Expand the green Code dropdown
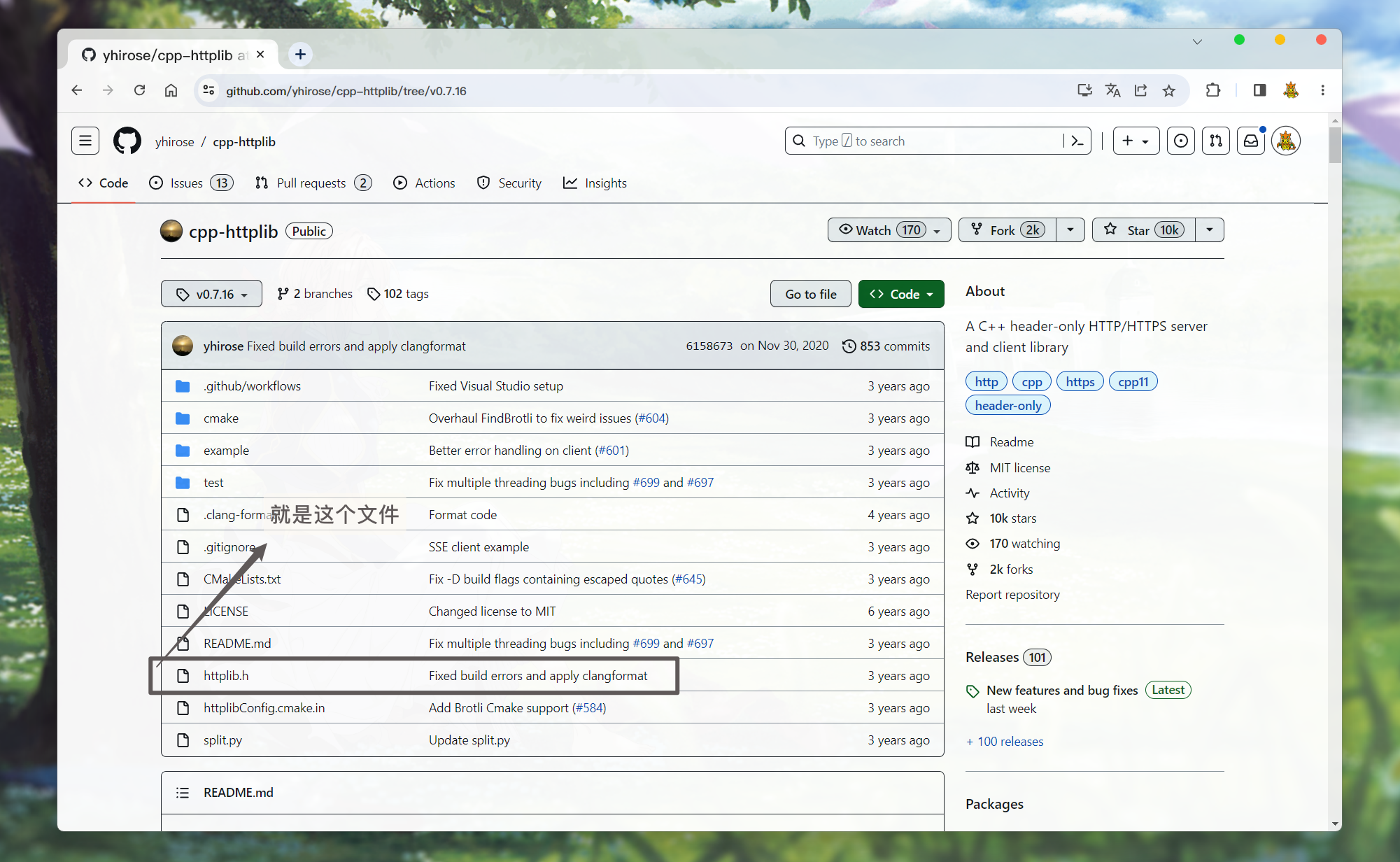 900,294
